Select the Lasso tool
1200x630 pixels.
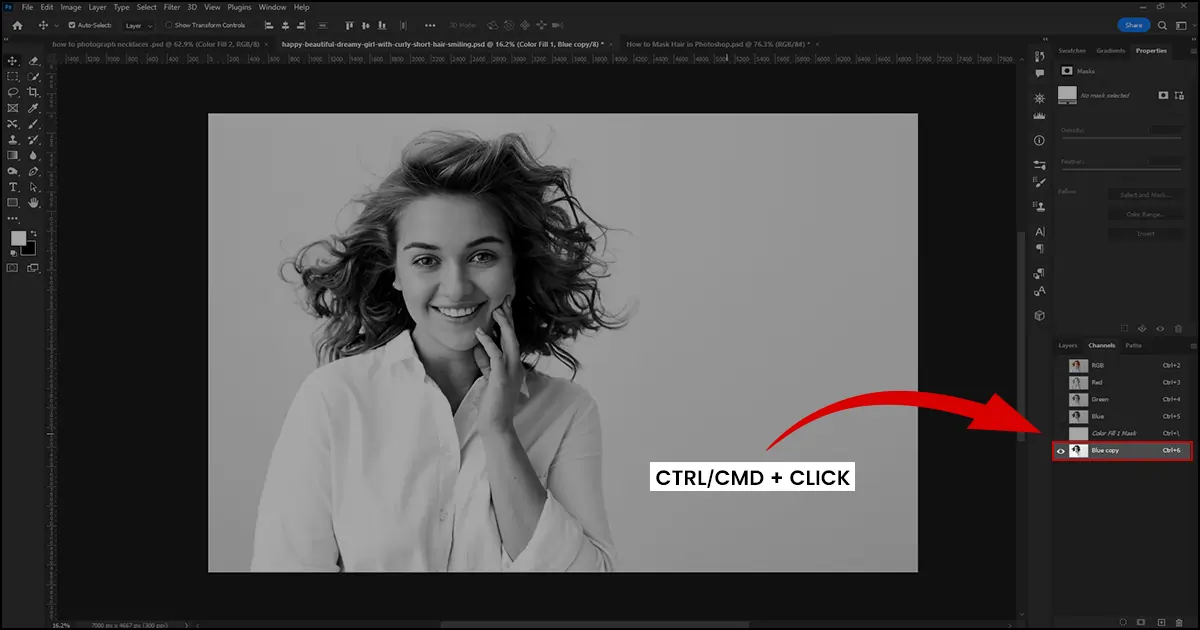[13, 92]
